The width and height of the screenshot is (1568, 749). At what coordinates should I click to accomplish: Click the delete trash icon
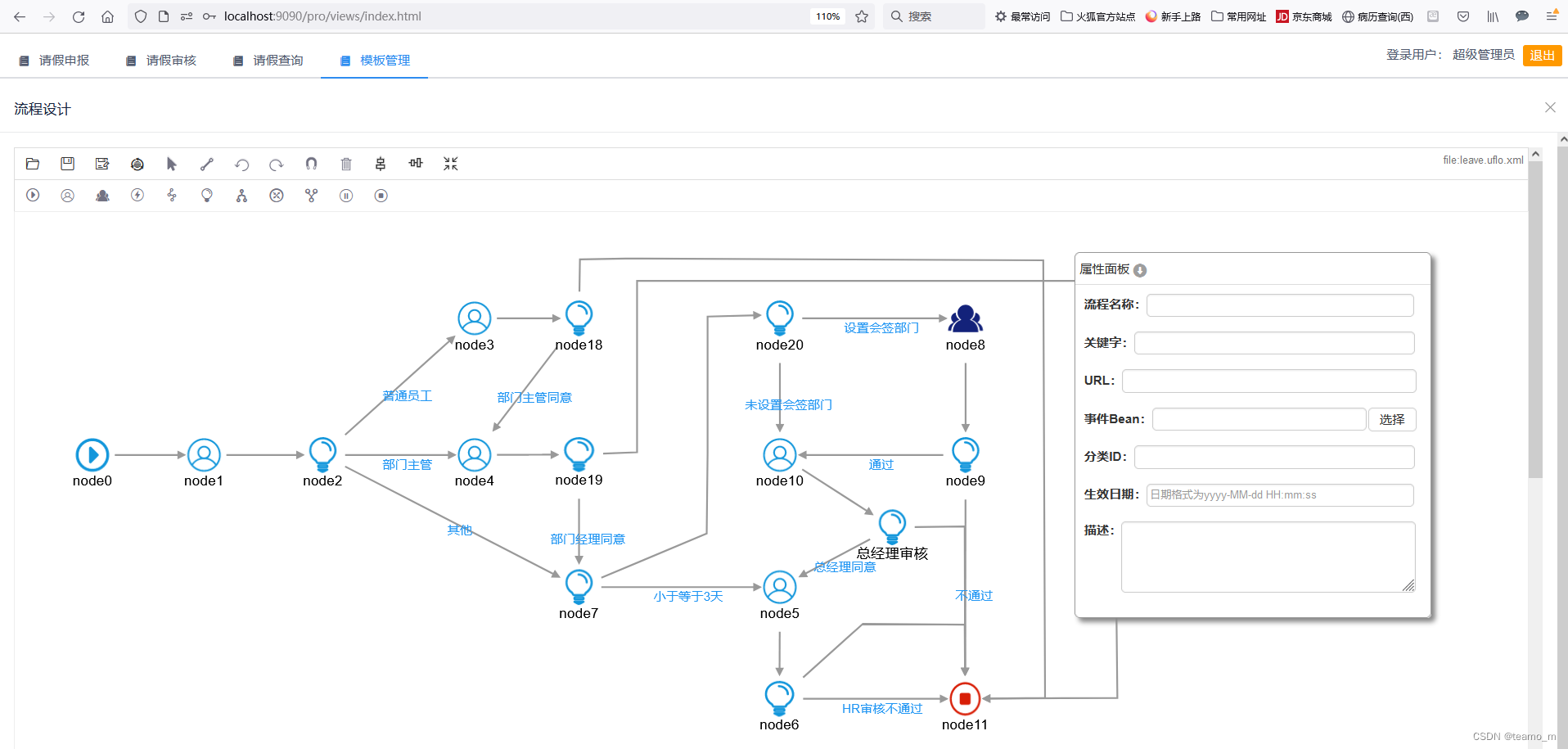coord(346,164)
